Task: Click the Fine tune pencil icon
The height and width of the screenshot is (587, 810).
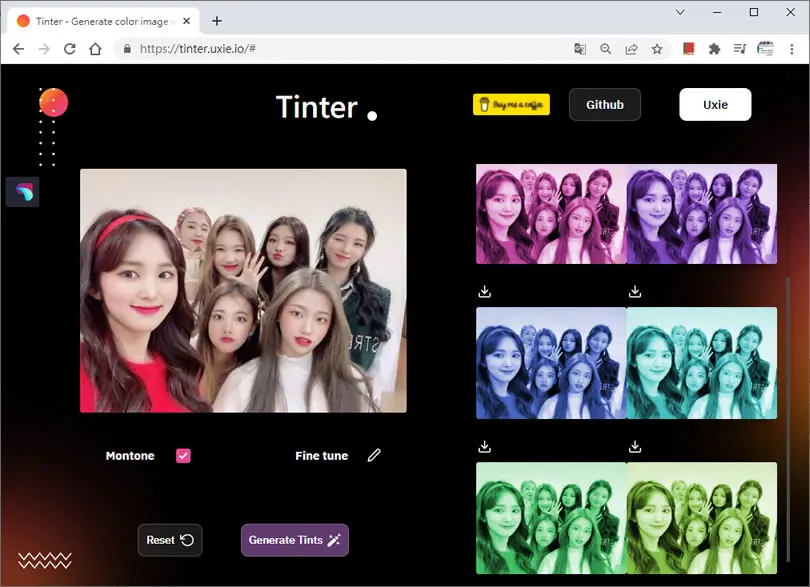Action: pyautogui.click(x=374, y=455)
